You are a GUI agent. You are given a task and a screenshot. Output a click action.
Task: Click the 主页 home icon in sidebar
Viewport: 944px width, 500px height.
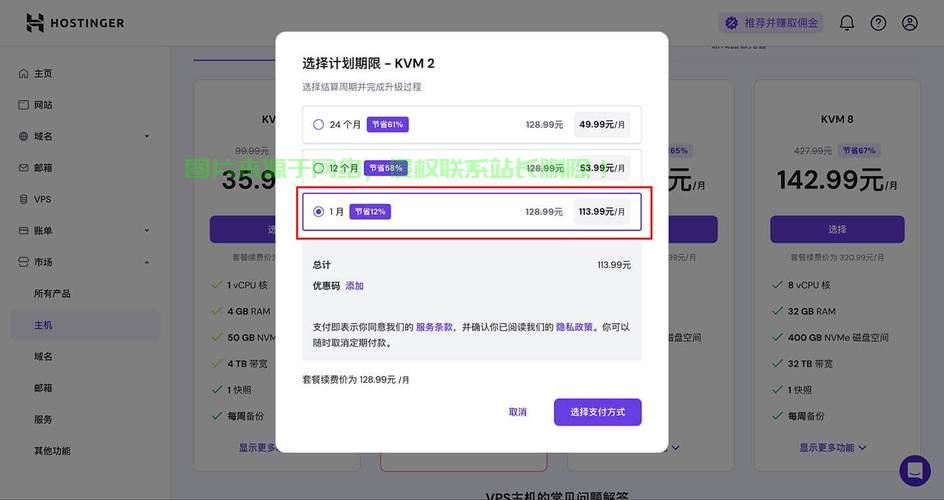point(24,73)
